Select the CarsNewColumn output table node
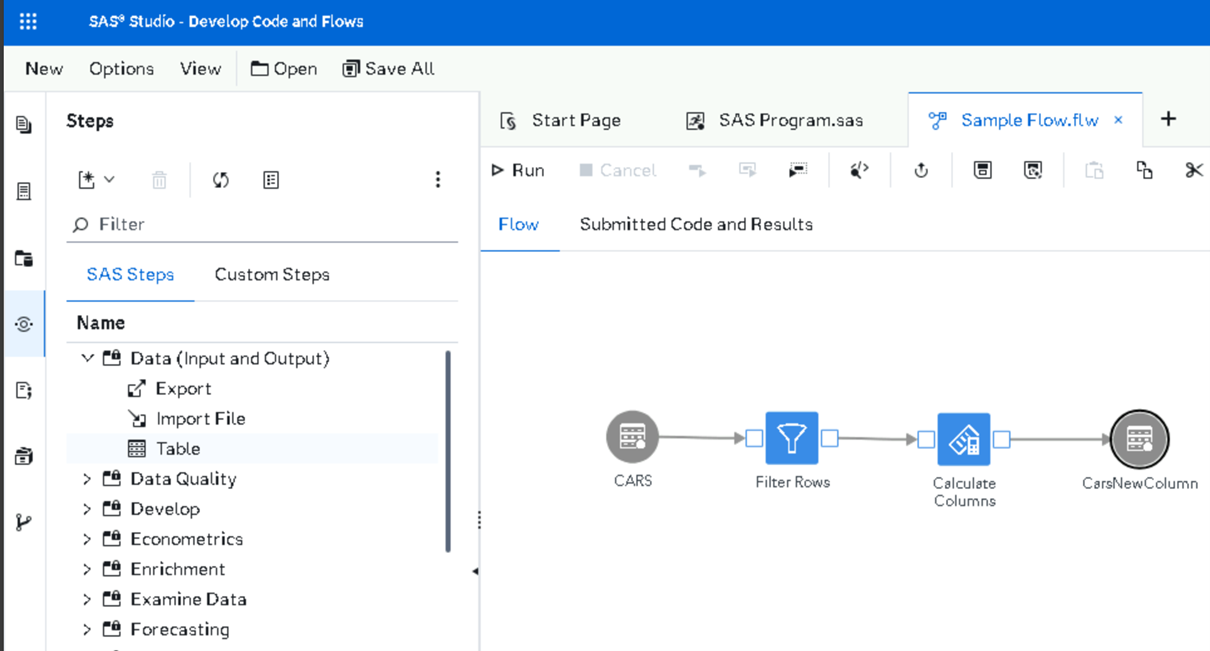1210x651 pixels. click(x=1139, y=439)
